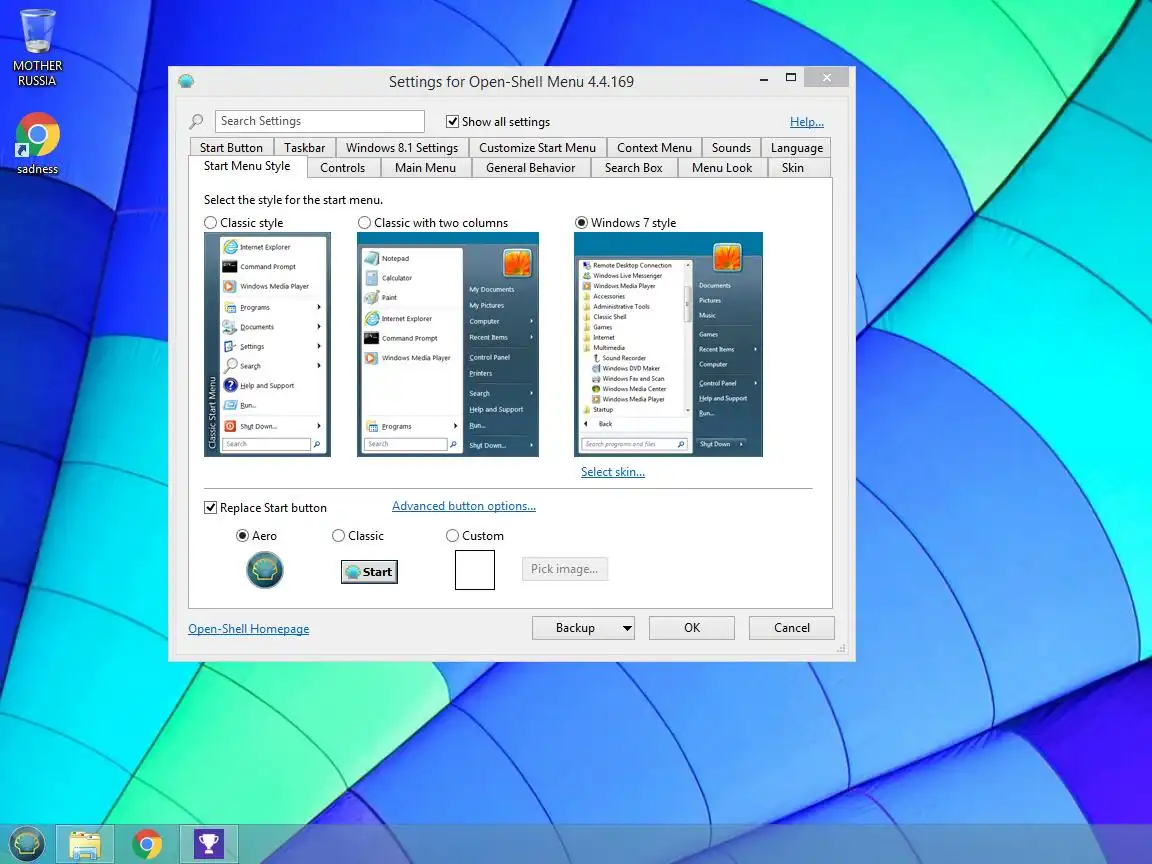Image resolution: width=1152 pixels, height=864 pixels.
Task: Click the window resize grip corner
Action: click(841, 648)
